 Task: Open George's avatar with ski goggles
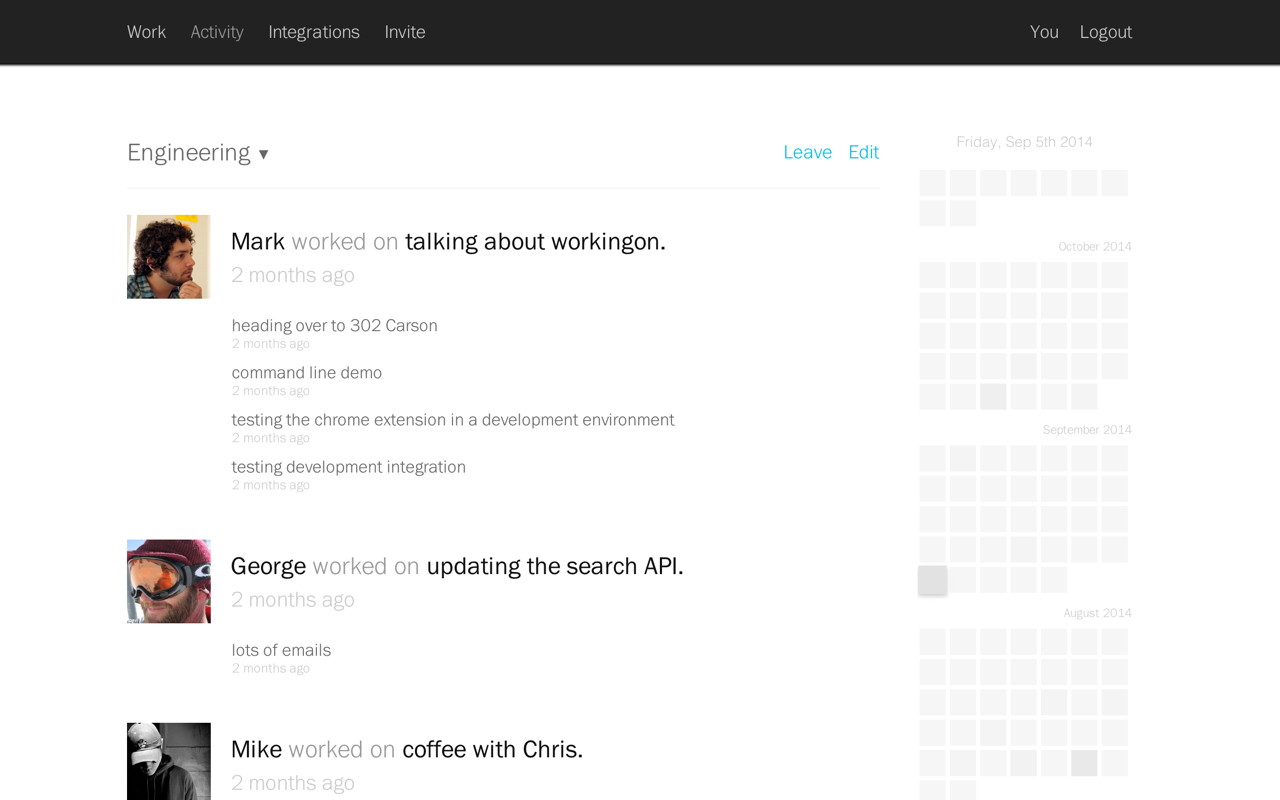click(x=168, y=581)
